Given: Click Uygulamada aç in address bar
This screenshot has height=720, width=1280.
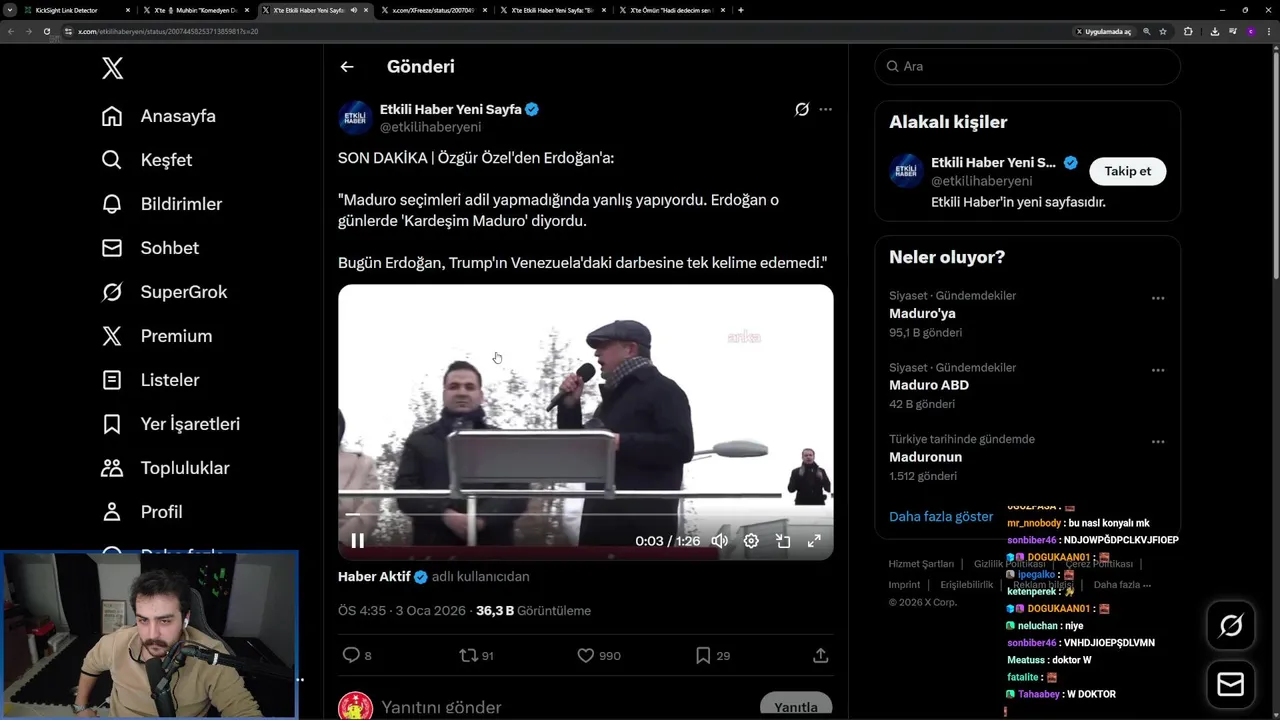Looking at the screenshot, I should pyautogui.click(x=1104, y=31).
